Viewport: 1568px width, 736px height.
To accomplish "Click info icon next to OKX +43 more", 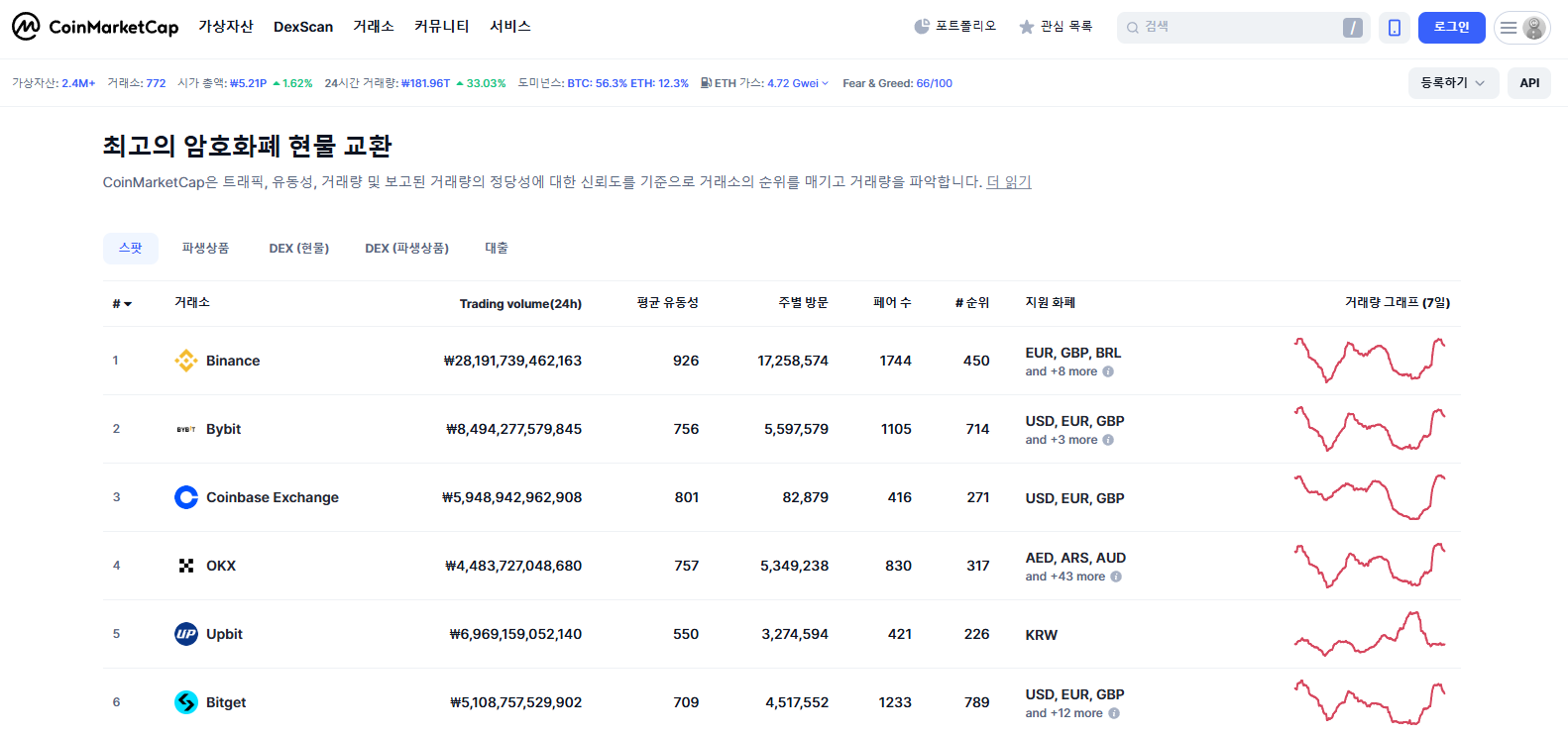I will (1116, 577).
